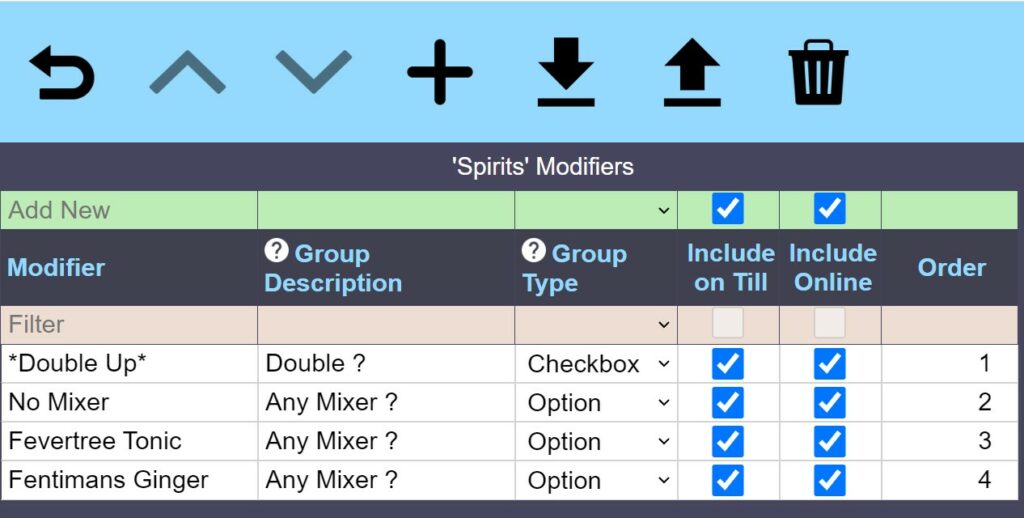Sort by the Modifier column header
The image size is (1024, 518).
(x=57, y=267)
